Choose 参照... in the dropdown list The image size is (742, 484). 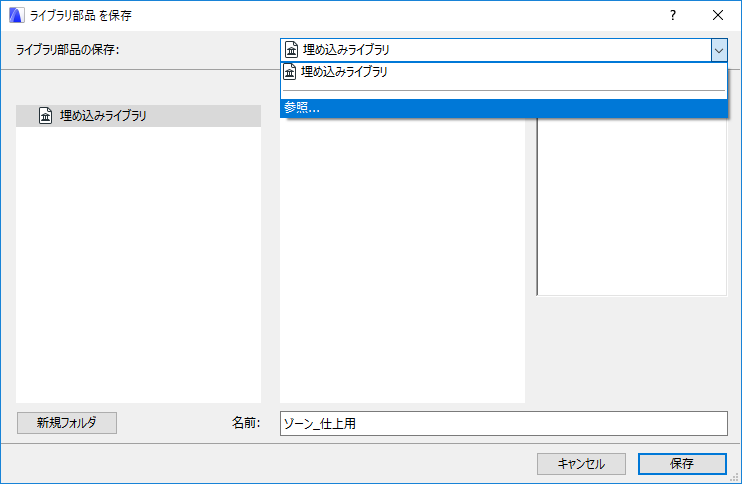[504, 108]
